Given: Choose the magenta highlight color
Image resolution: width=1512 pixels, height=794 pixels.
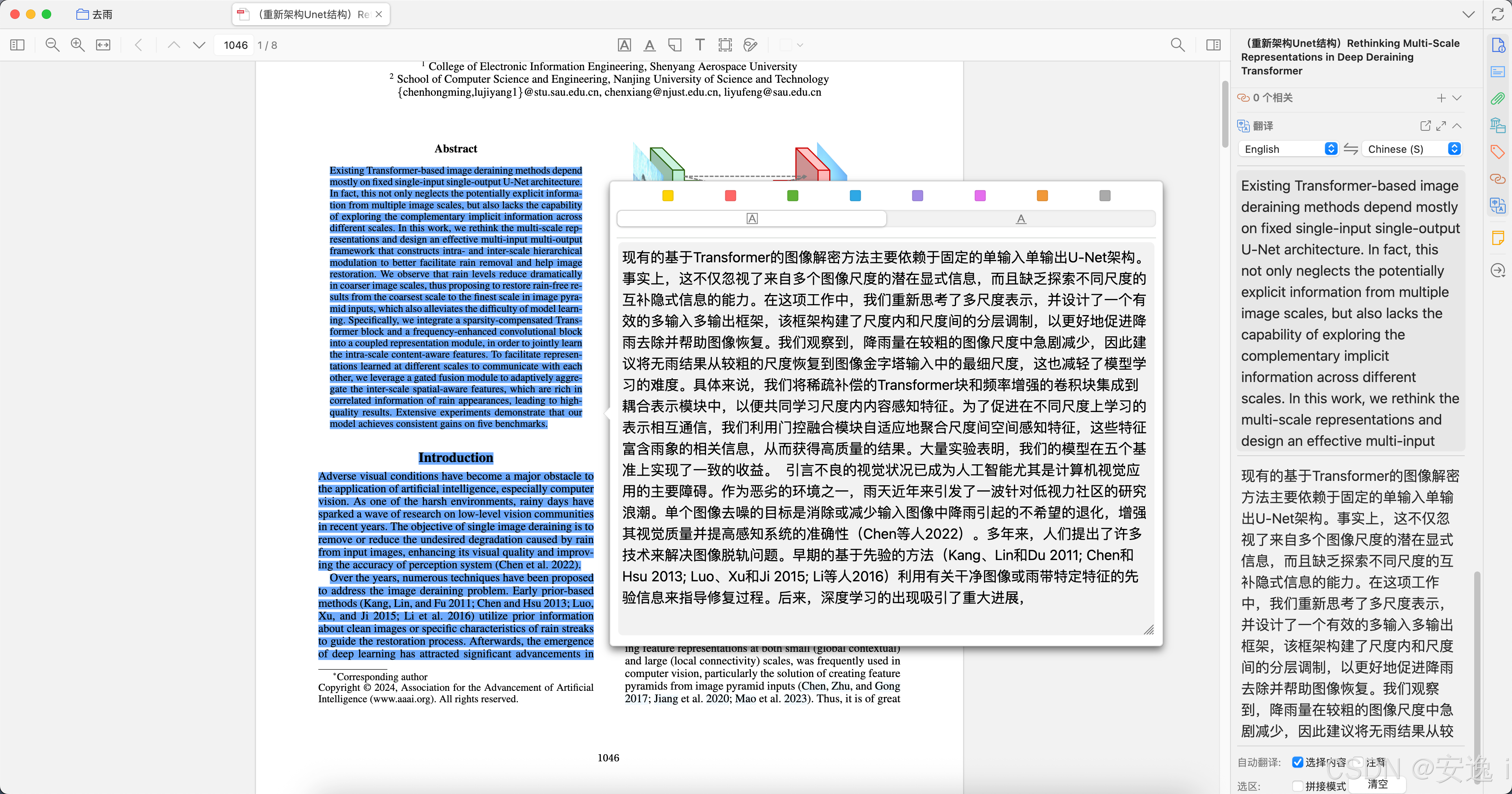Looking at the screenshot, I should click(x=980, y=196).
